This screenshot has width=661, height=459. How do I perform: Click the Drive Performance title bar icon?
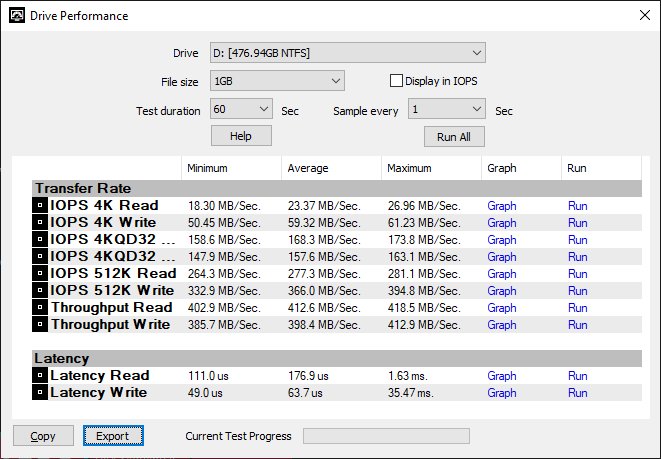coord(17,16)
